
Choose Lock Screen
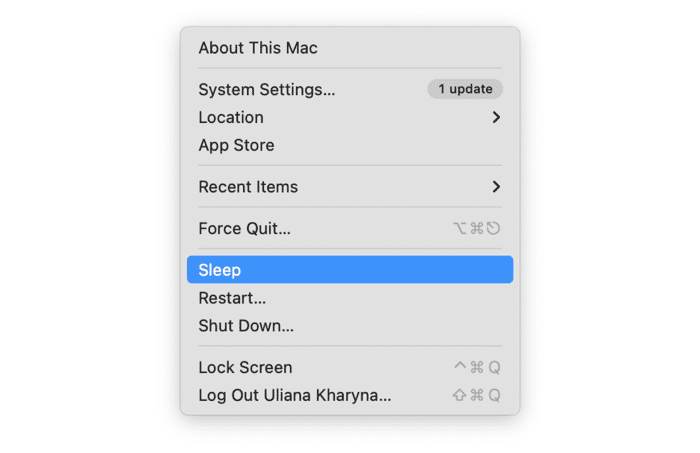tap(245, 367)
